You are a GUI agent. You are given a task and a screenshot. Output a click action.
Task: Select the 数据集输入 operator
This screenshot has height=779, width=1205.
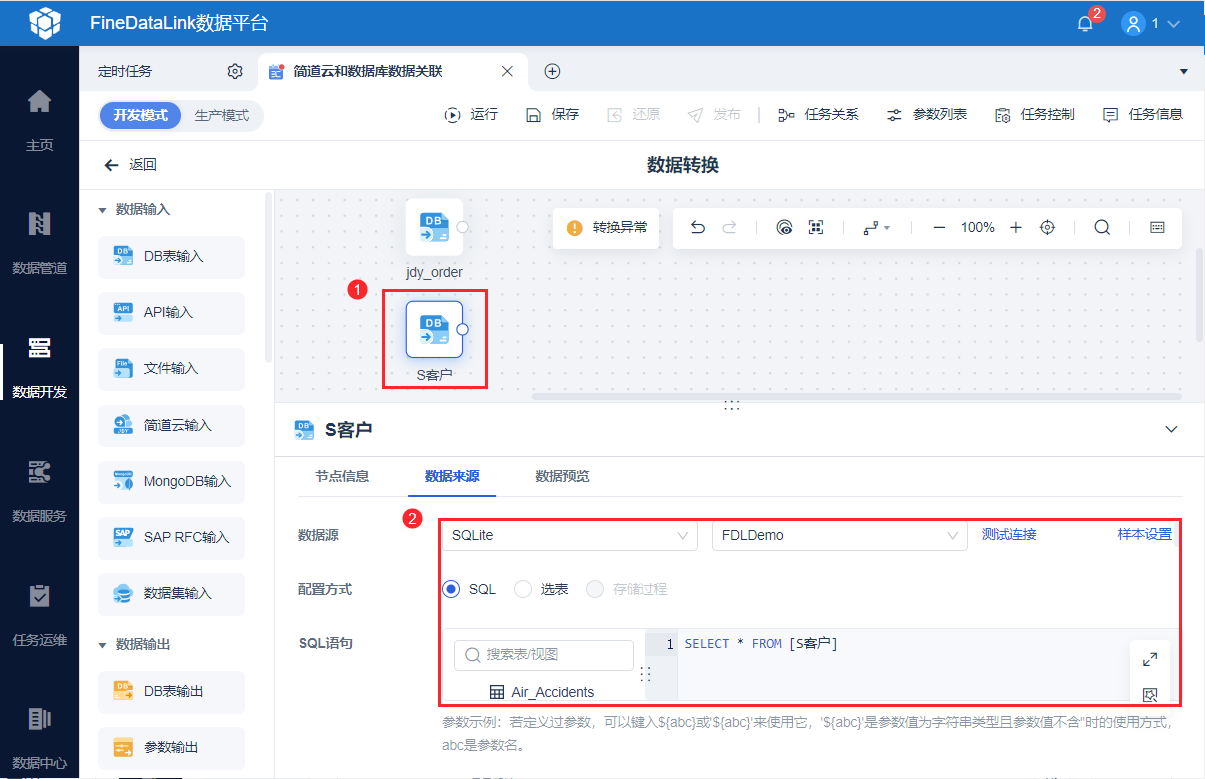171,594
